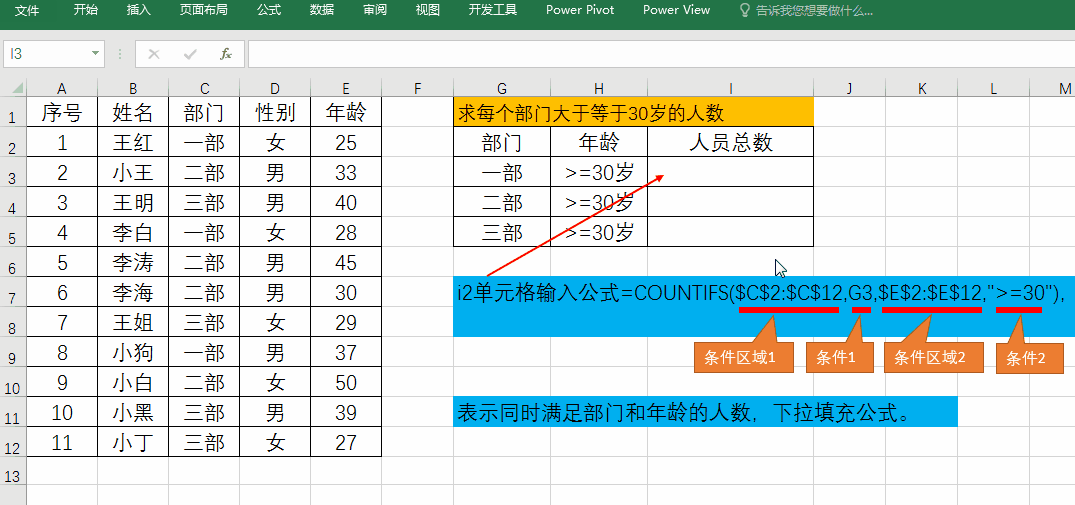Click 三部 in the summary table

[x=502, y=232]
